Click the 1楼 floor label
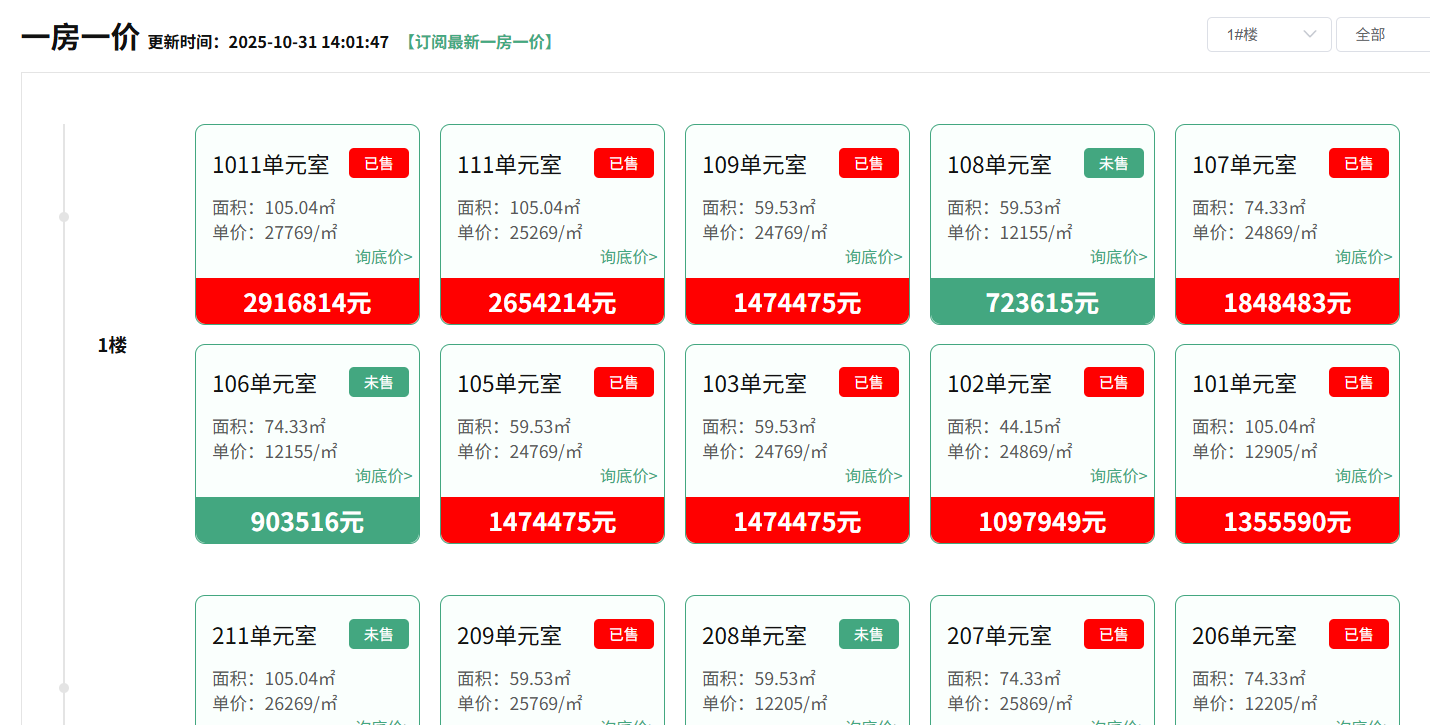The image size is (1430, 725). [112, 345]
